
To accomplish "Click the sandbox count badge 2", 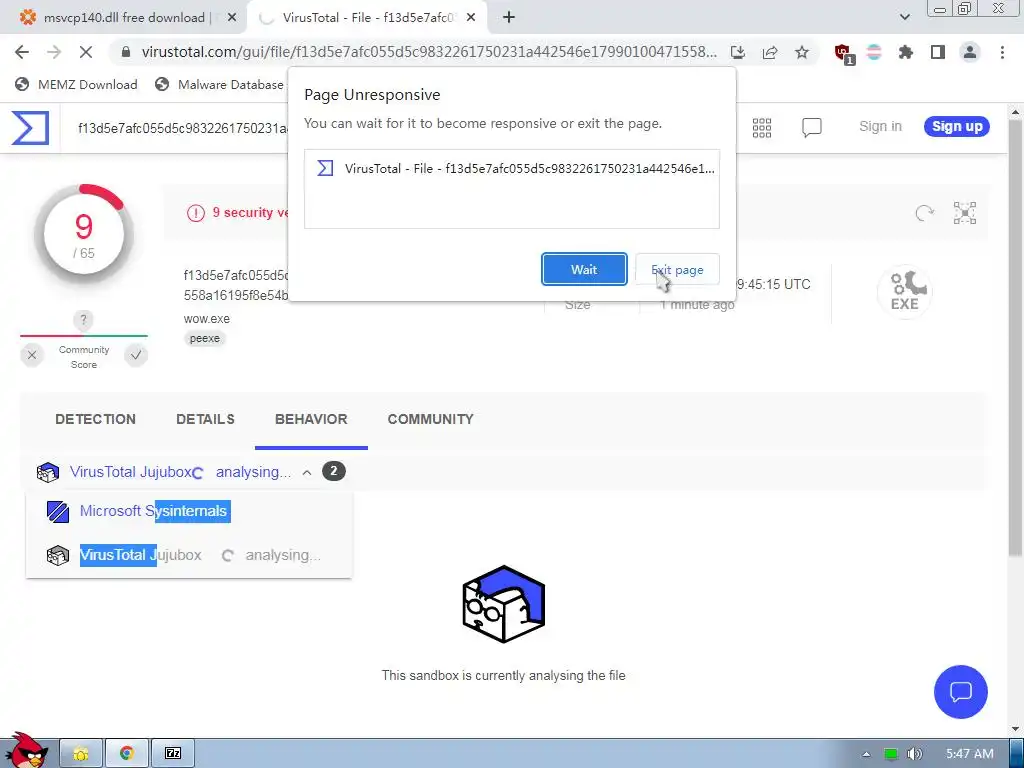I will point(334,472).
